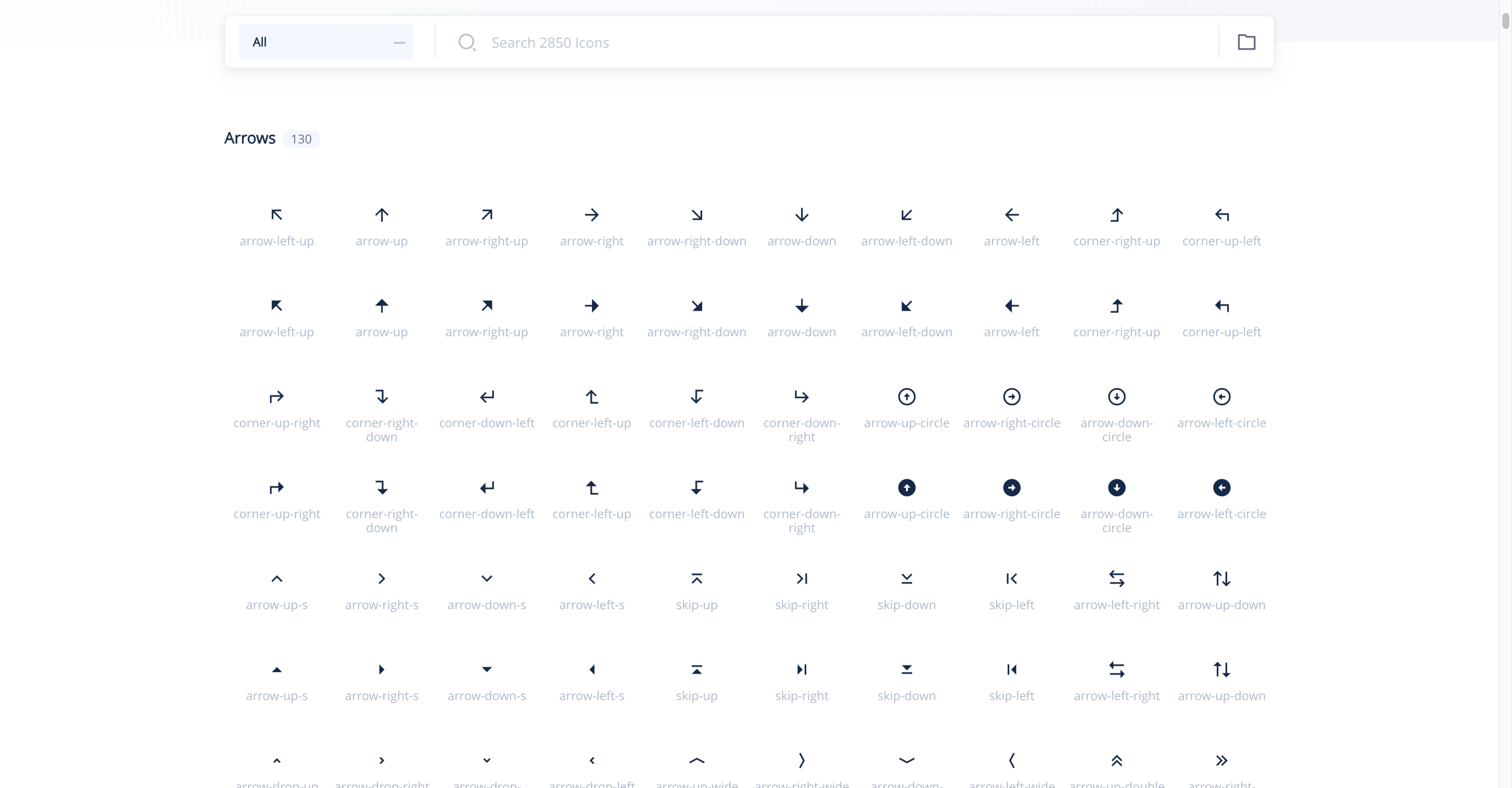1512x788 pixels.
Task: Choose the outlined arrow-up-down icon
Action: 1221,579
